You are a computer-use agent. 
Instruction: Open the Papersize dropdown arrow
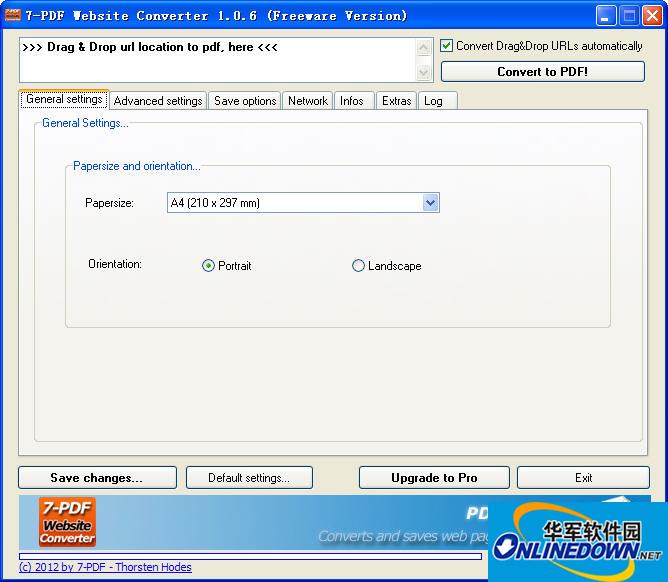click(x=430, y=203)
